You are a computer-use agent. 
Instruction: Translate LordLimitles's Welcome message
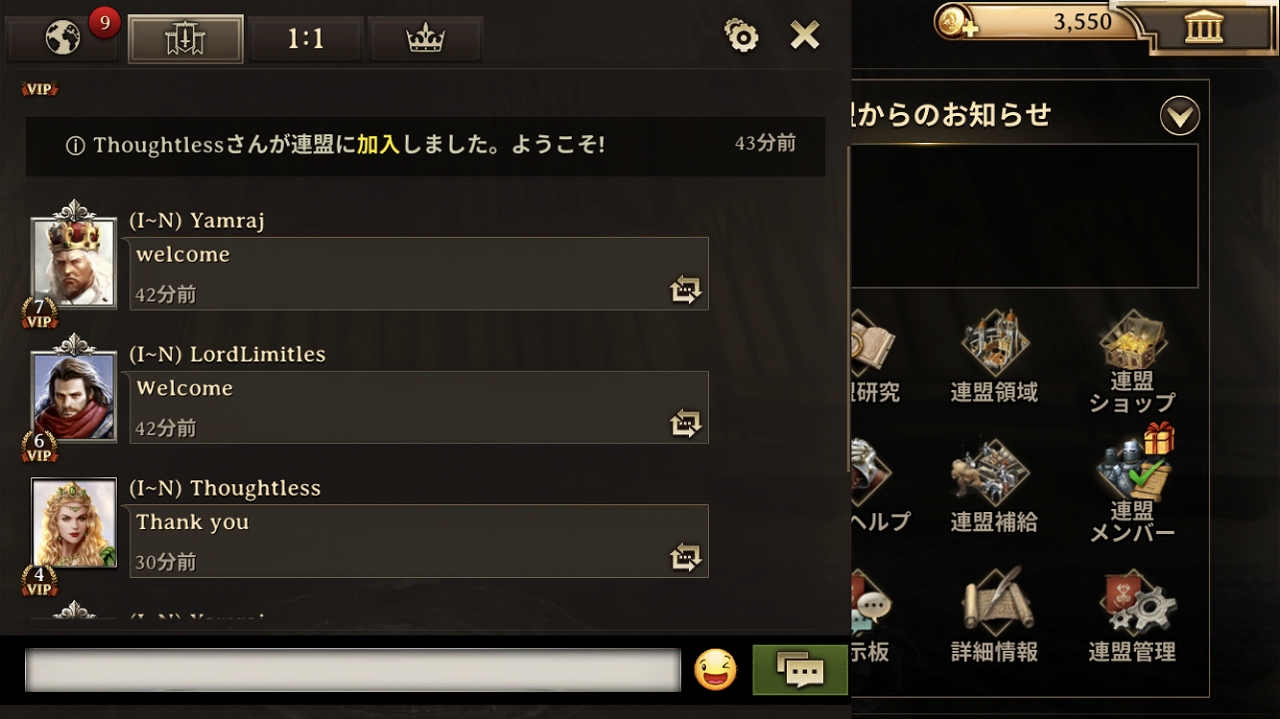coord(686,425)
